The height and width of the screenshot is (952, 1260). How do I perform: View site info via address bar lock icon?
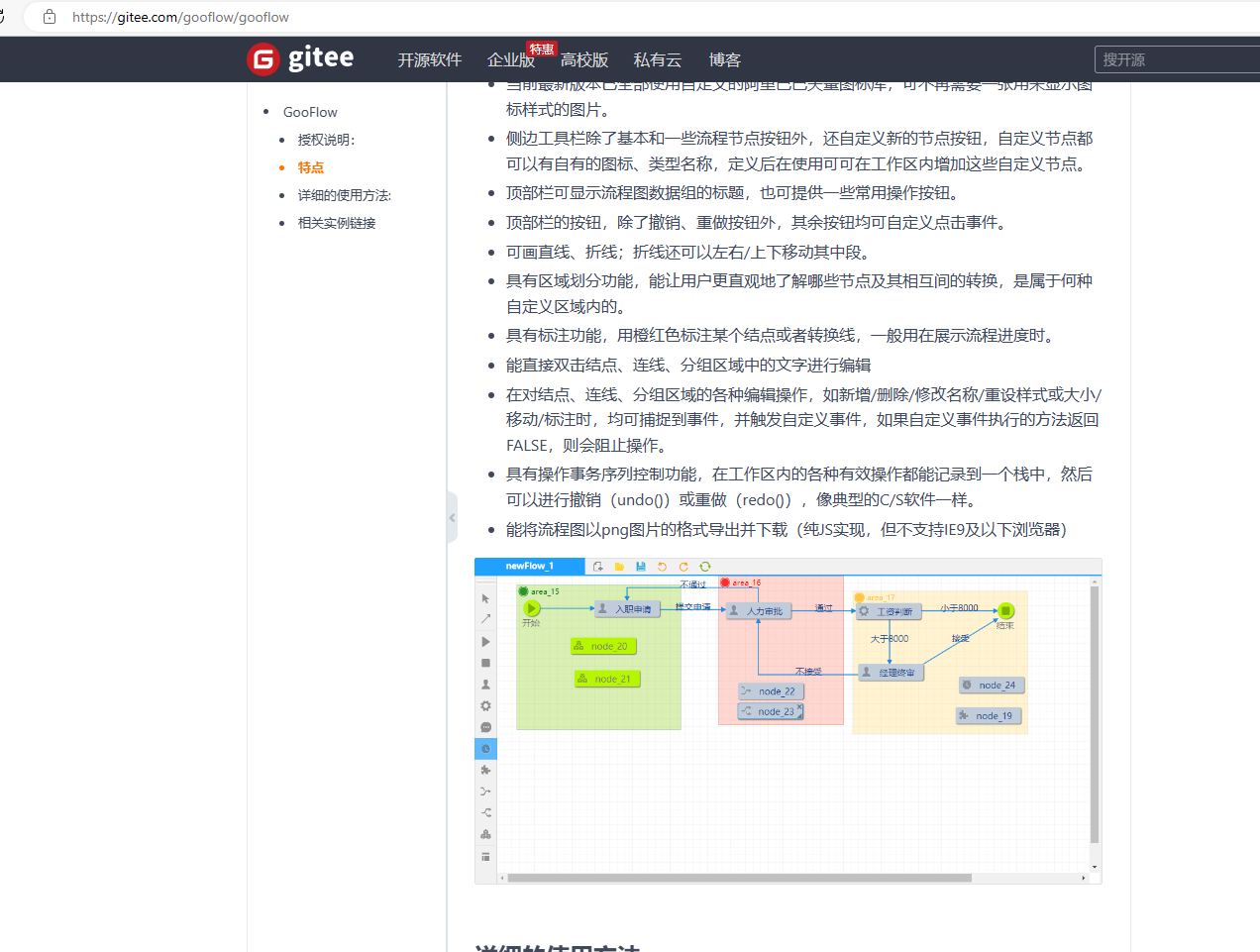point(50,17)
